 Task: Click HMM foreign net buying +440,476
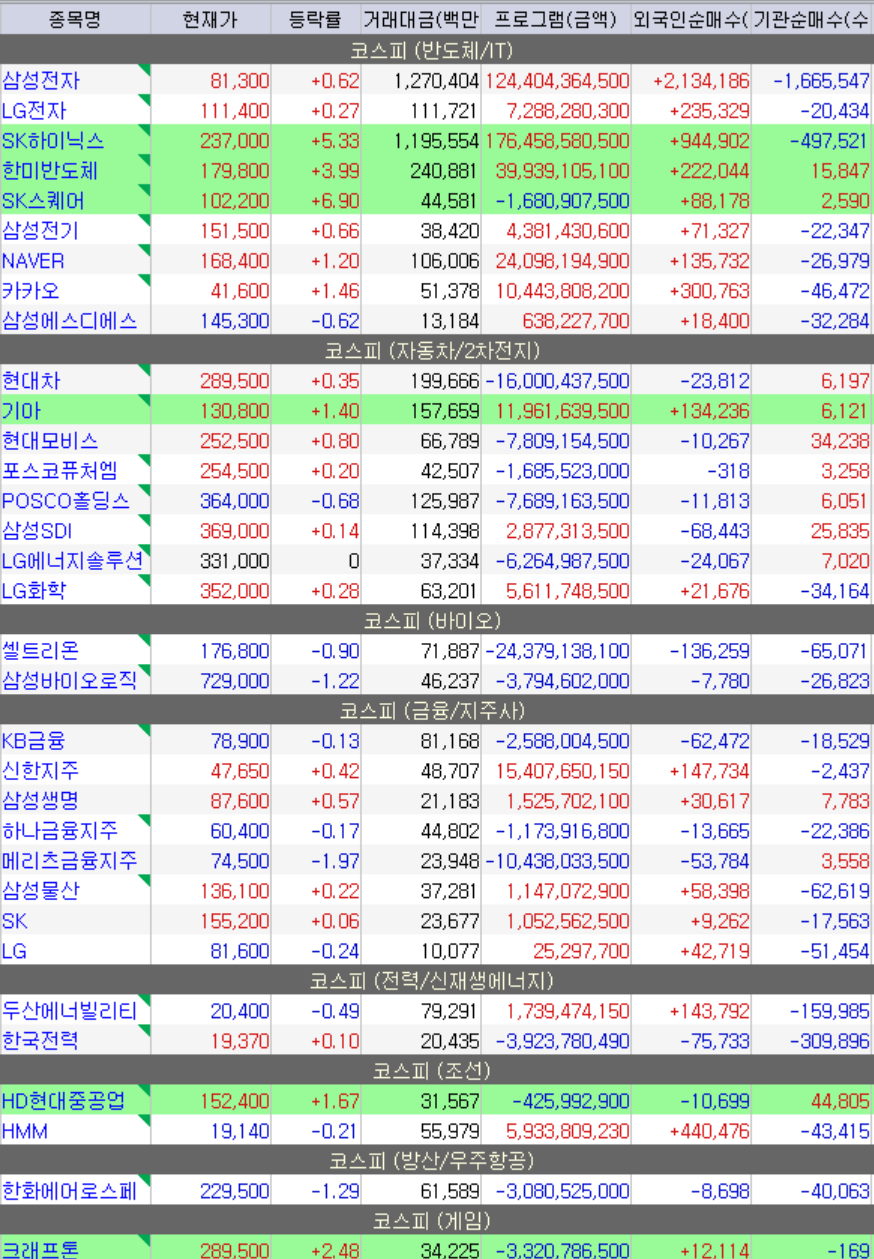tap(708, 1131)
